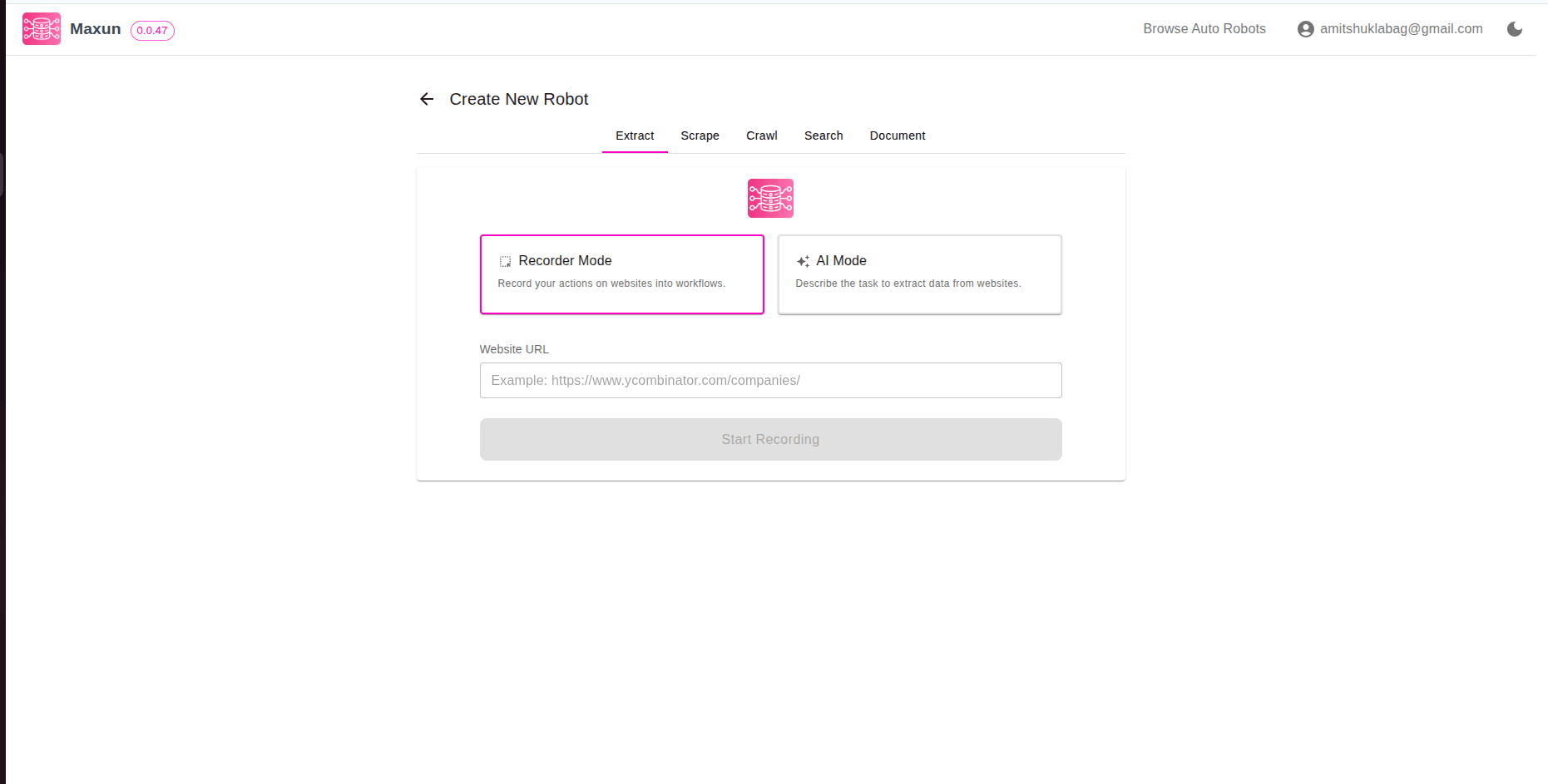Open Browse Auto Robots link

click(1204, 29)
